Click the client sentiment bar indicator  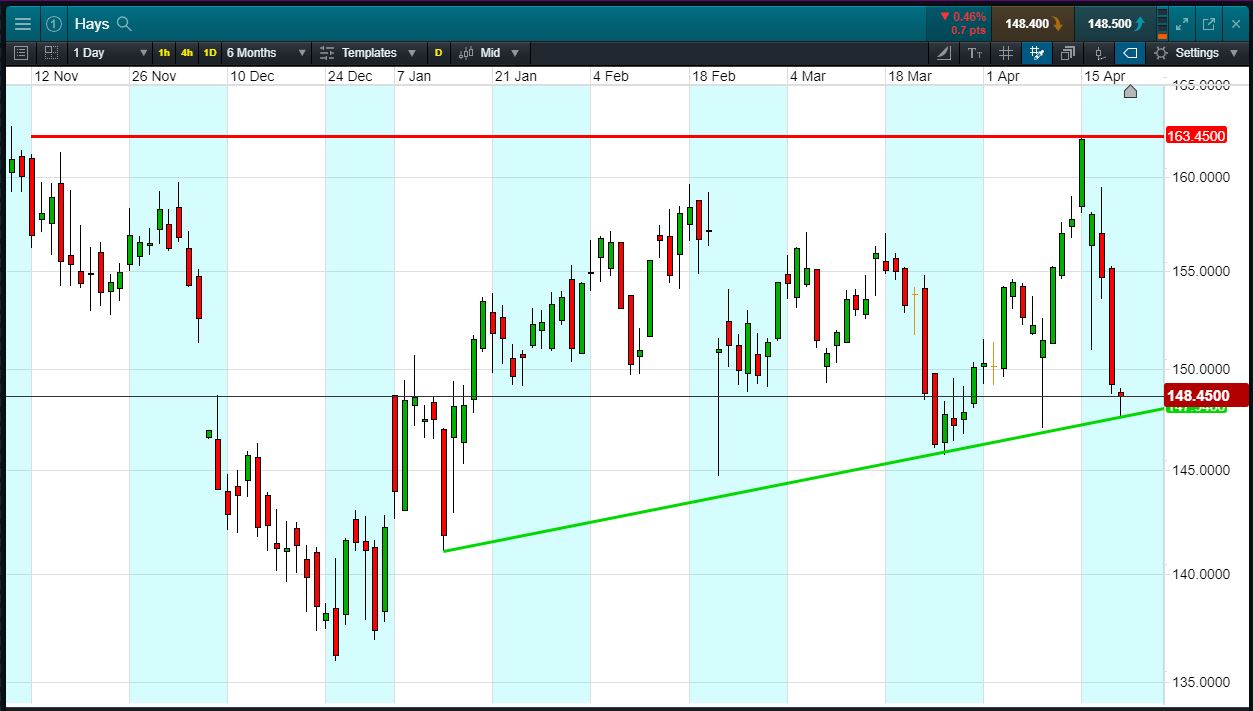tap(1161, 23)
